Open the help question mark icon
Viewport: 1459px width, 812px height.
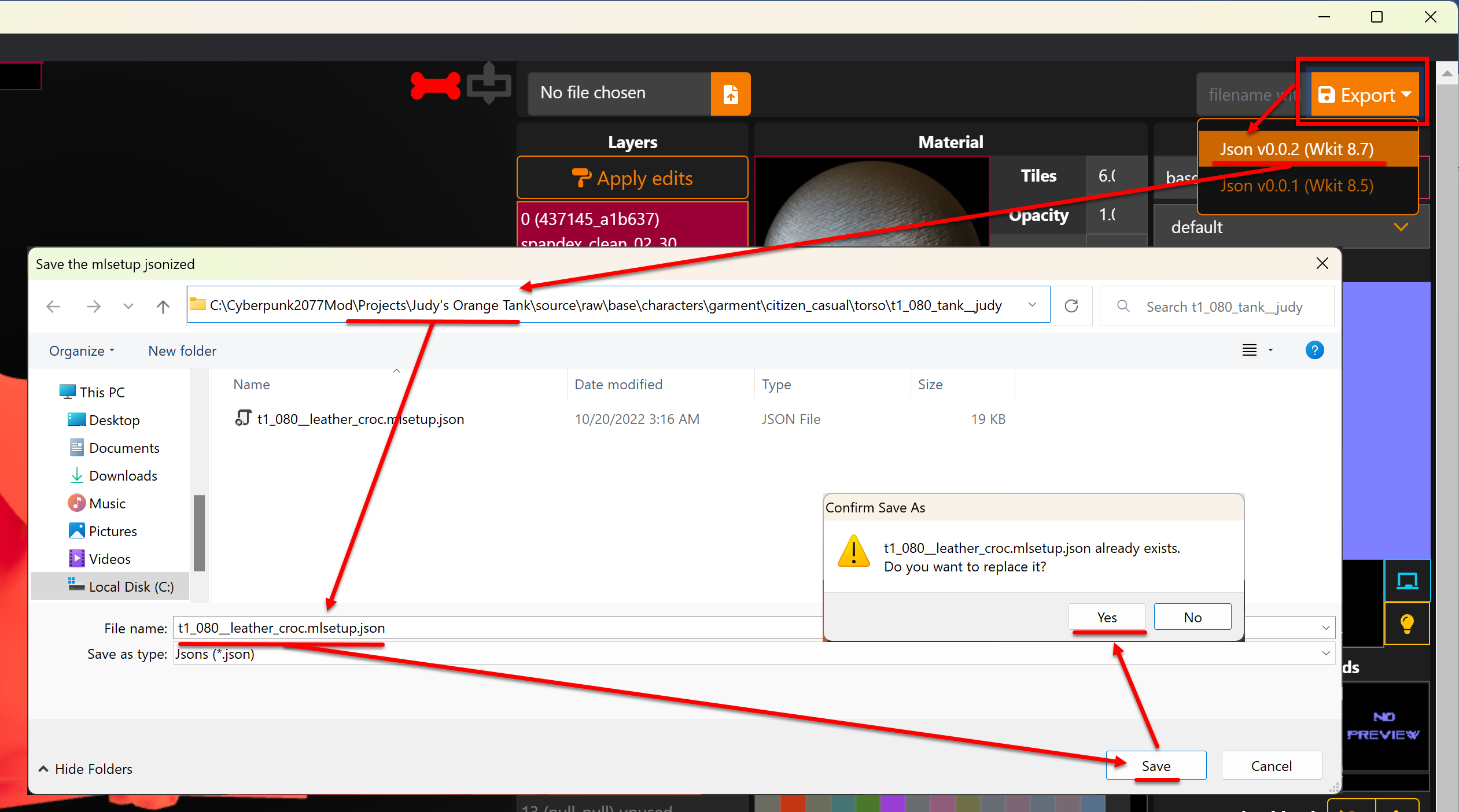click(x=1314, y=350)
